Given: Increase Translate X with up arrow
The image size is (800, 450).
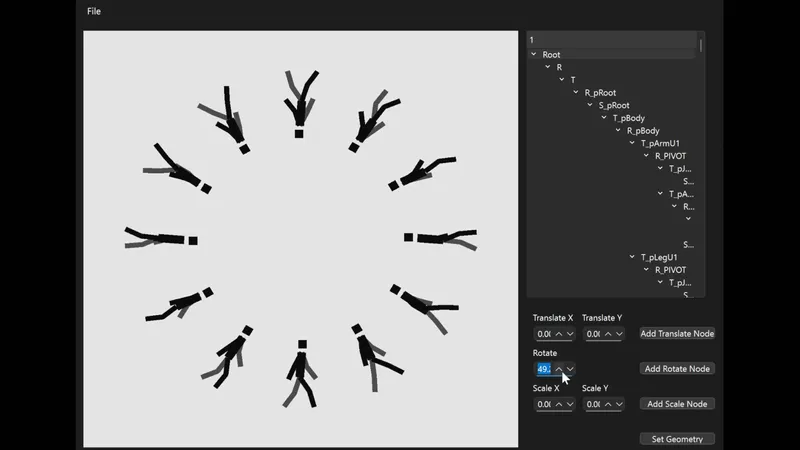Looking at the screenshot, I should point(559,334).
